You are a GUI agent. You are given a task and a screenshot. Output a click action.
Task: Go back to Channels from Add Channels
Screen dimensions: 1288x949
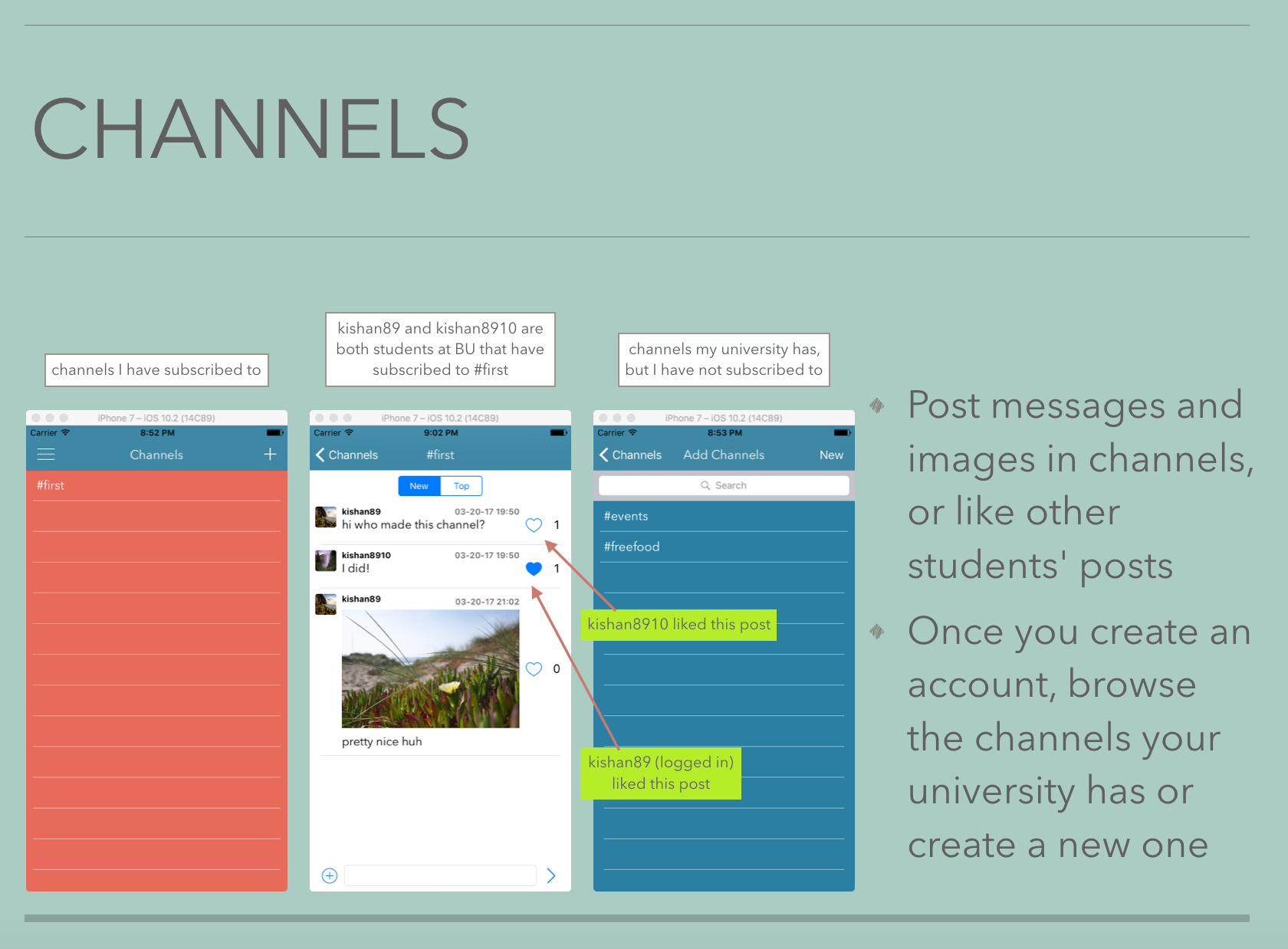tap(630, 455)
